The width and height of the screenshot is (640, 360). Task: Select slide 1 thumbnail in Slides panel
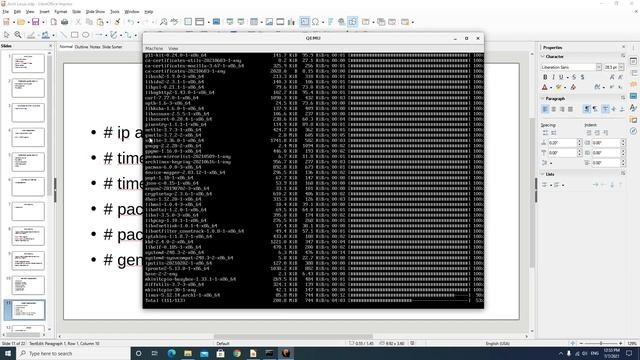[x=28, y=63]
